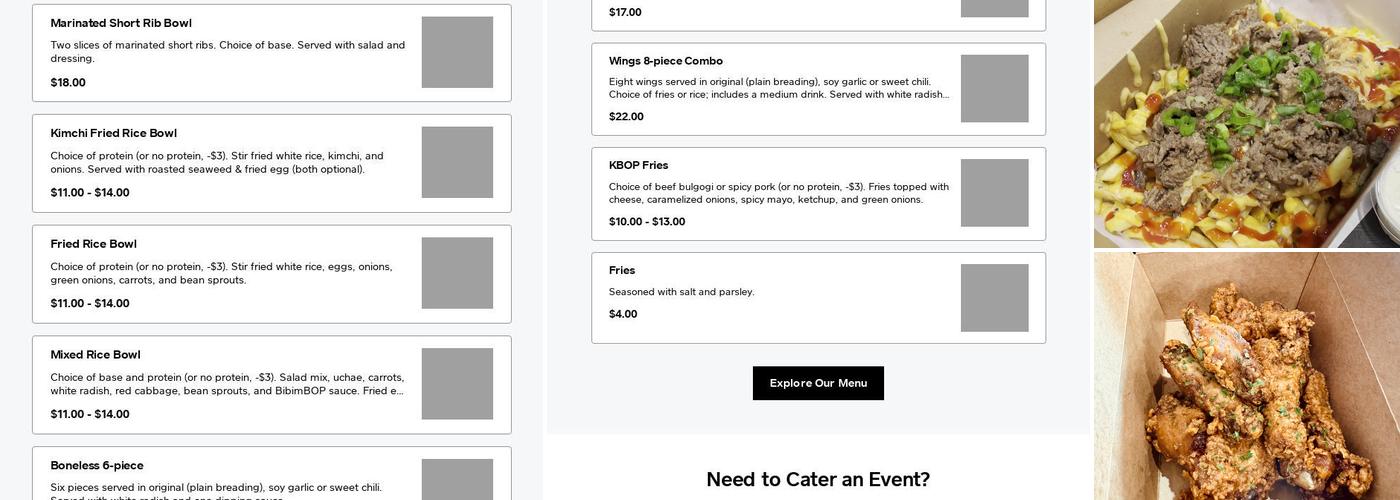Open the fried chicken wings photo
This screenshot has height=500, width=1400.
click(1246, 376)
